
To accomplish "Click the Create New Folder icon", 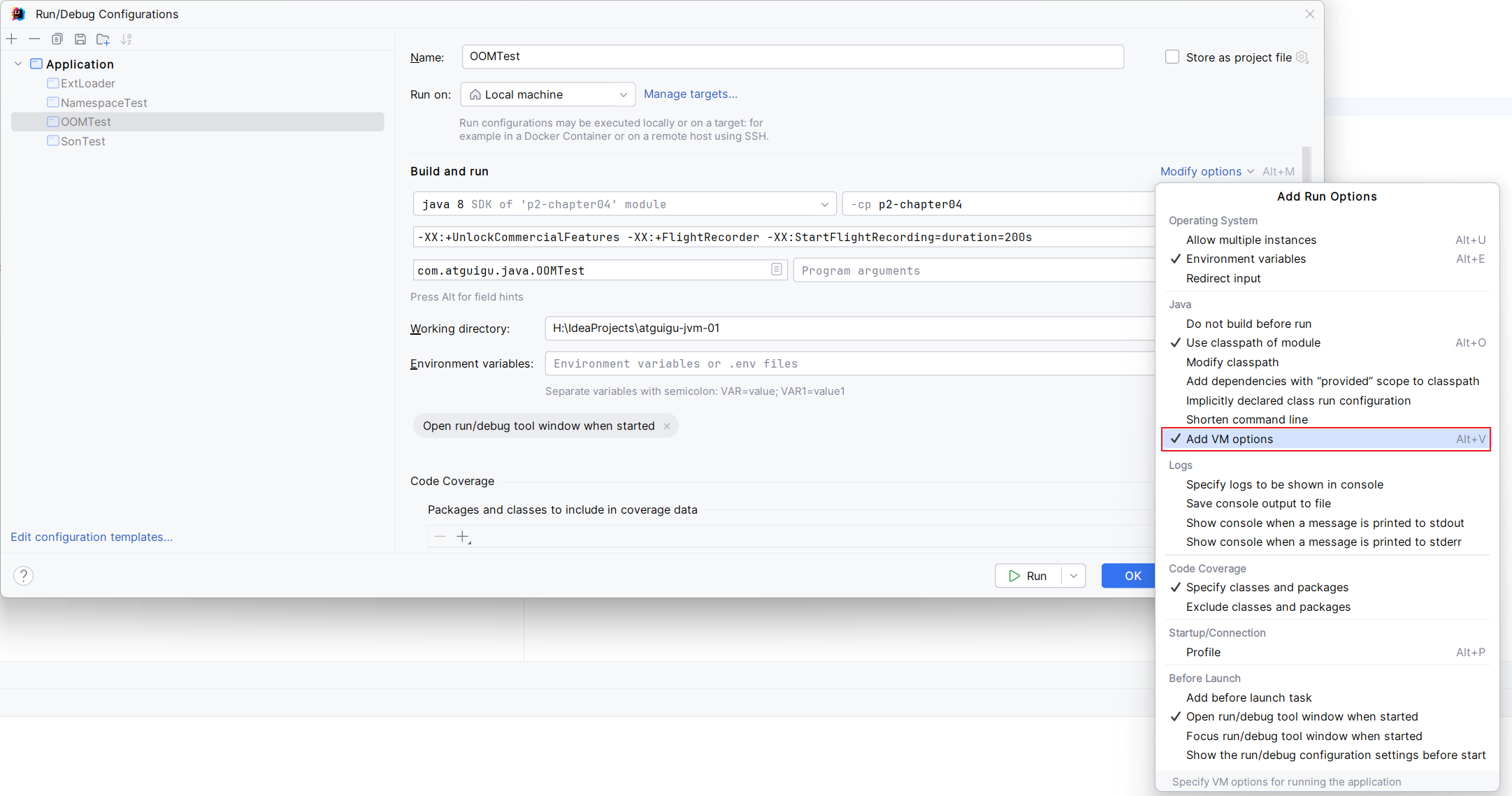I will 103,39.
